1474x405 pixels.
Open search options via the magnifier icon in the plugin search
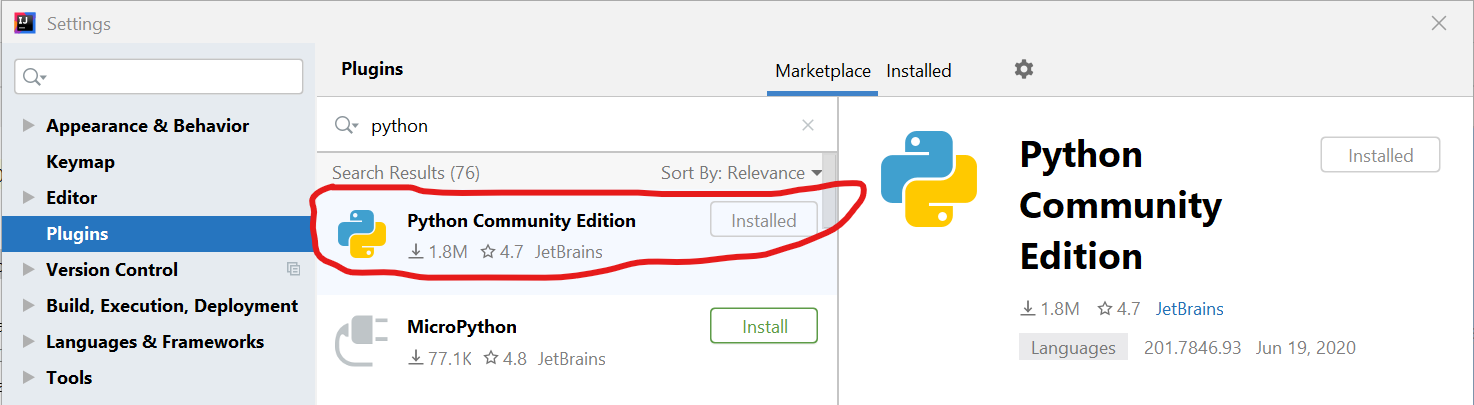point(347,125)
